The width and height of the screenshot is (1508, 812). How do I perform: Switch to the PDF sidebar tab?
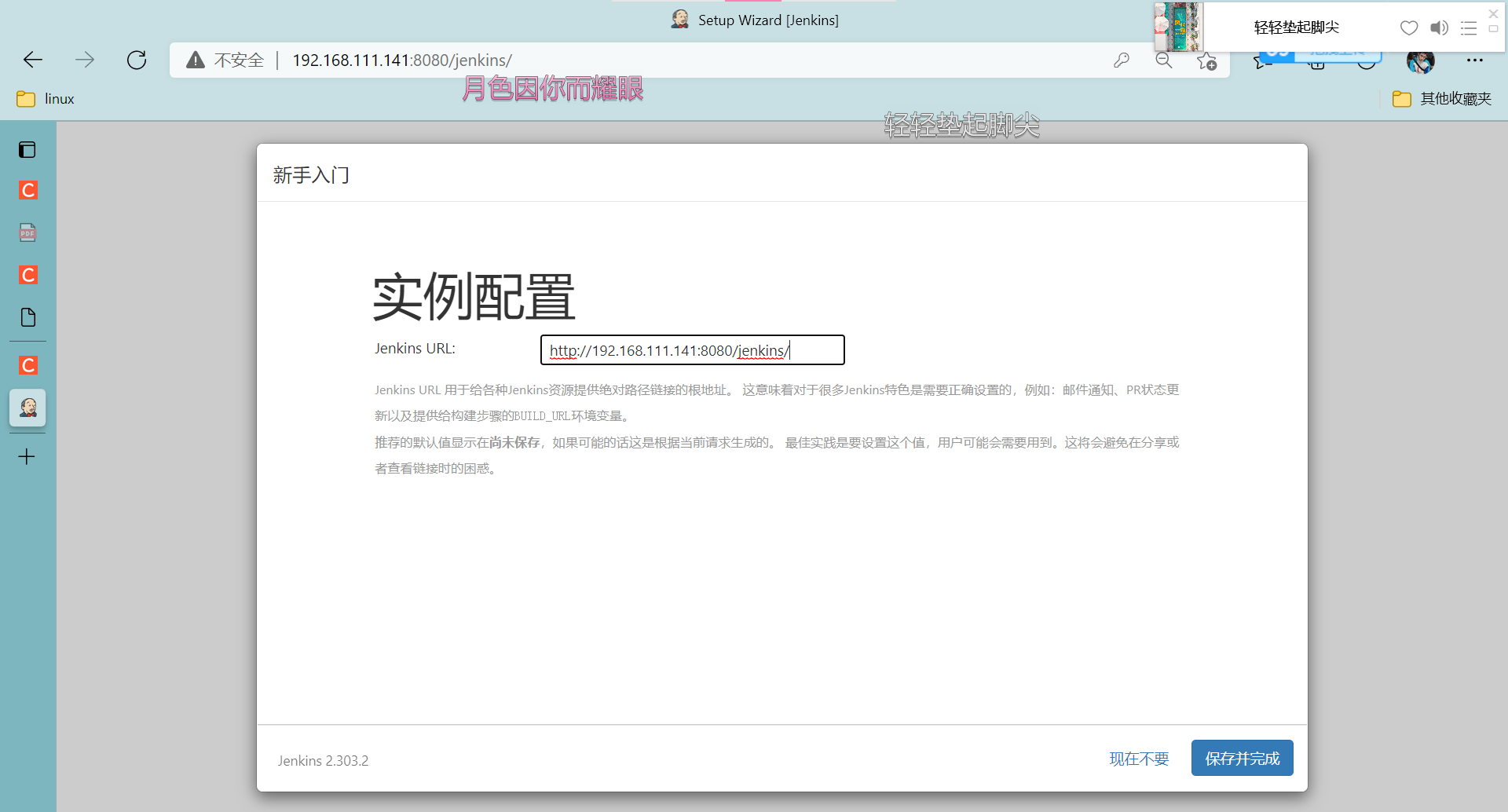pyautogui.click(x=27, y=232)
